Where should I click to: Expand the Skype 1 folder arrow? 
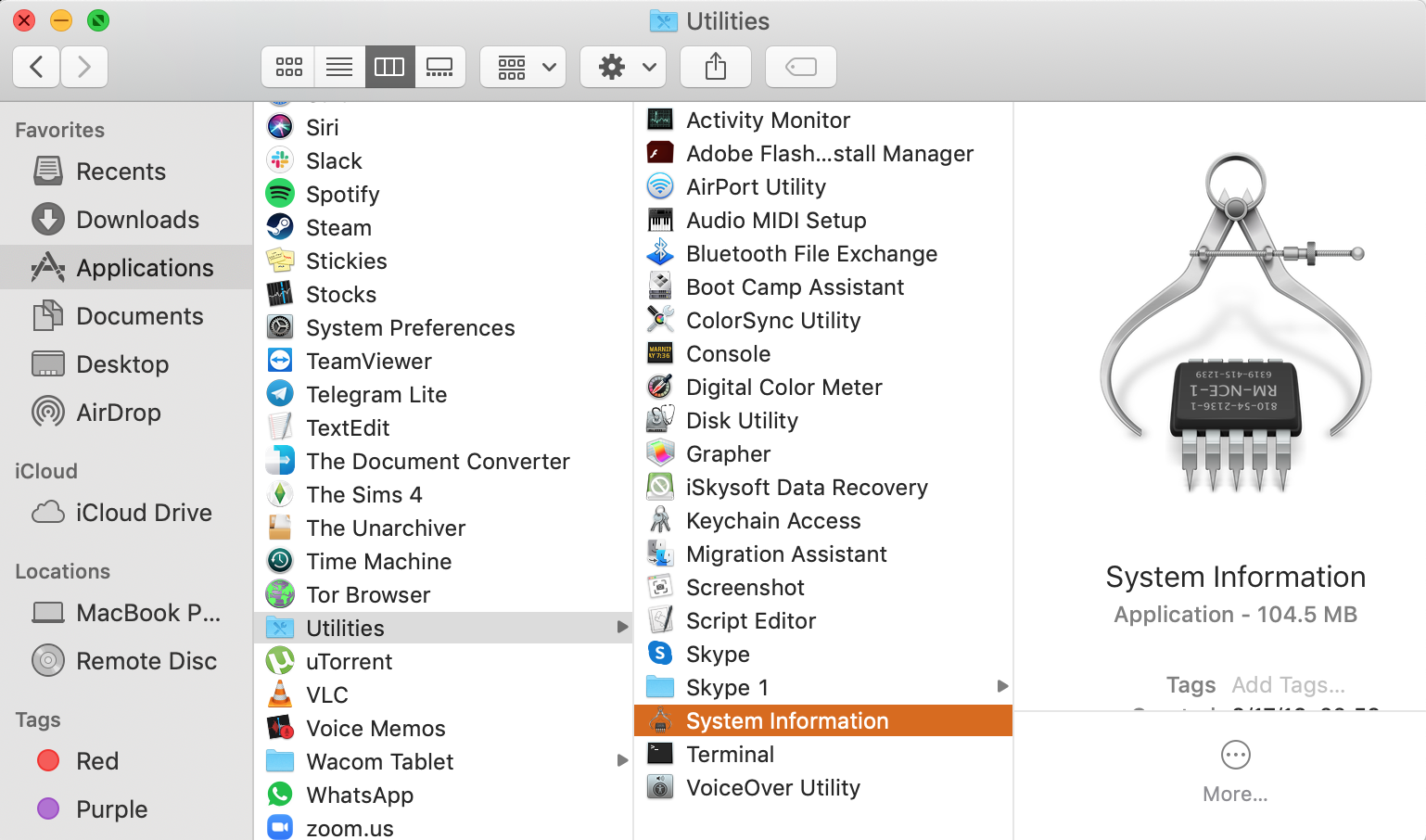pyautogui.click(x=1002, y=687)
